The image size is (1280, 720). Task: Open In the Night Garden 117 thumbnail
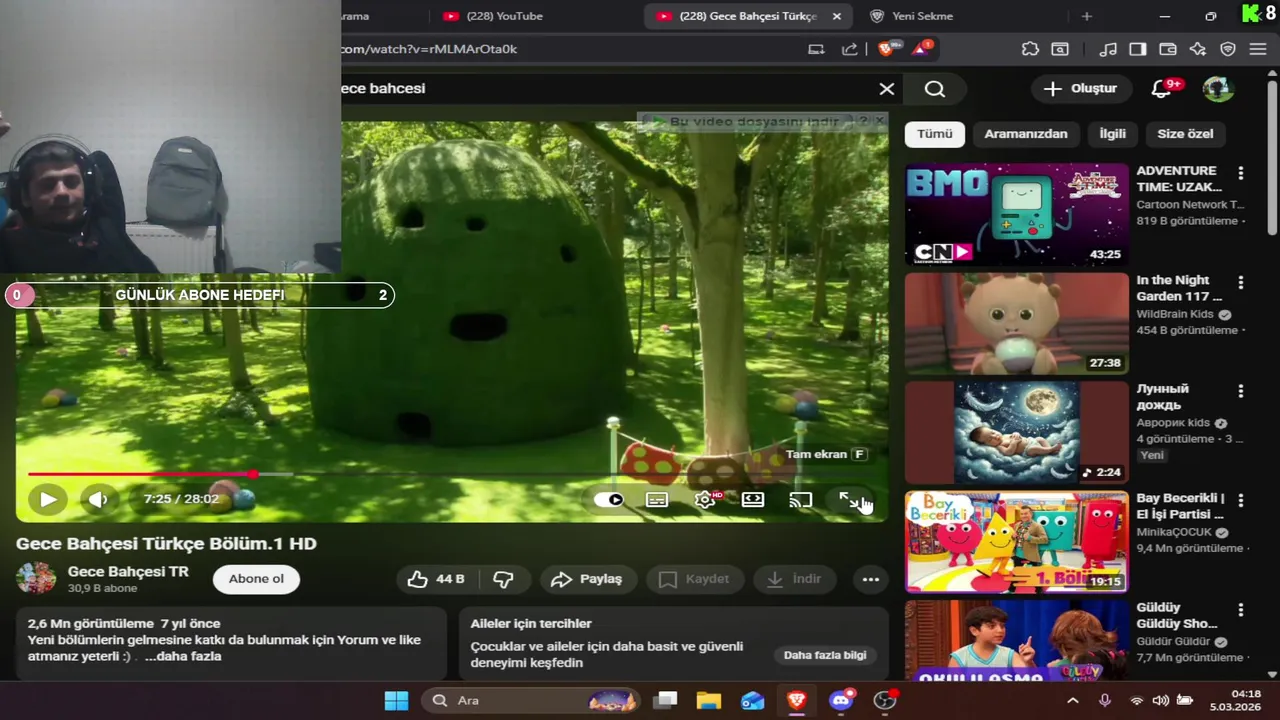(1016, 323)
